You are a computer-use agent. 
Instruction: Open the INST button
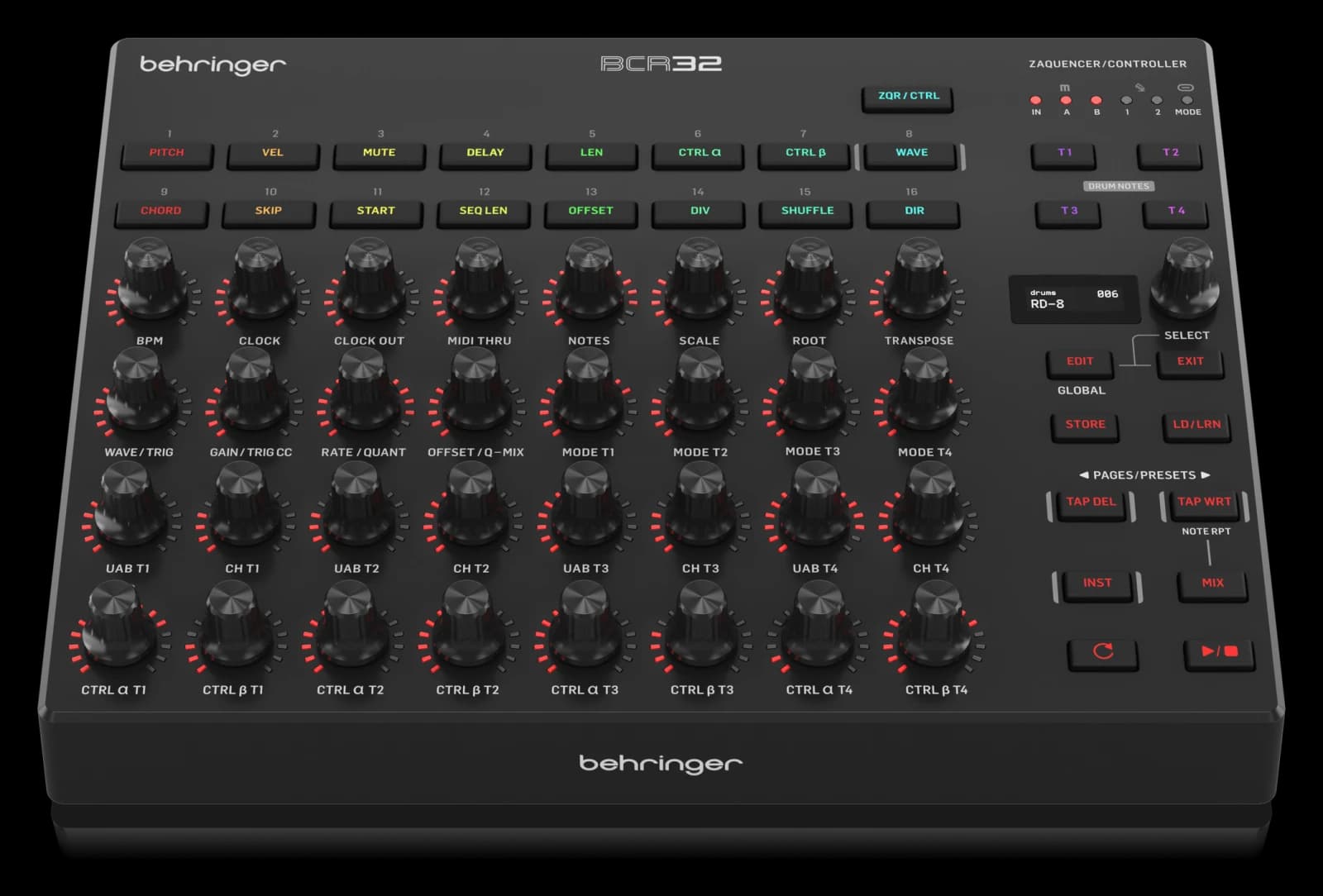tap(1097, 584)
